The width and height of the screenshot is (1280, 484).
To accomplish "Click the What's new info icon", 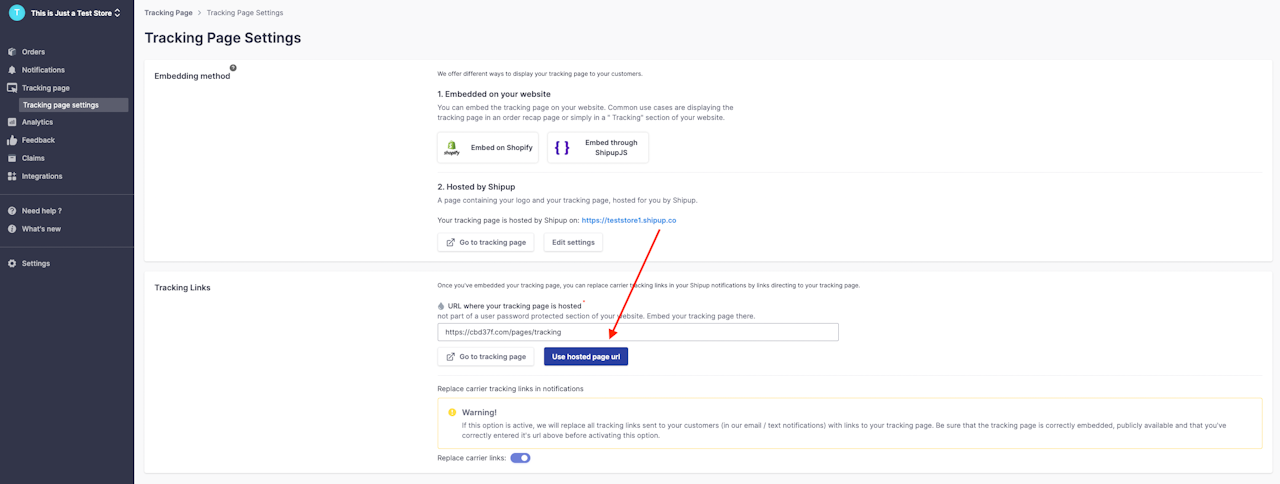I will click(x=12, y=229).
